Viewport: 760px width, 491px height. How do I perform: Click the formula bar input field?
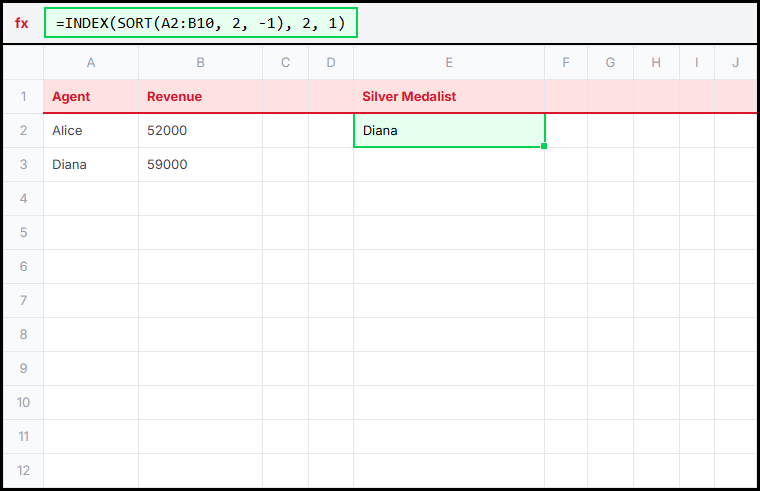[201, 24]
